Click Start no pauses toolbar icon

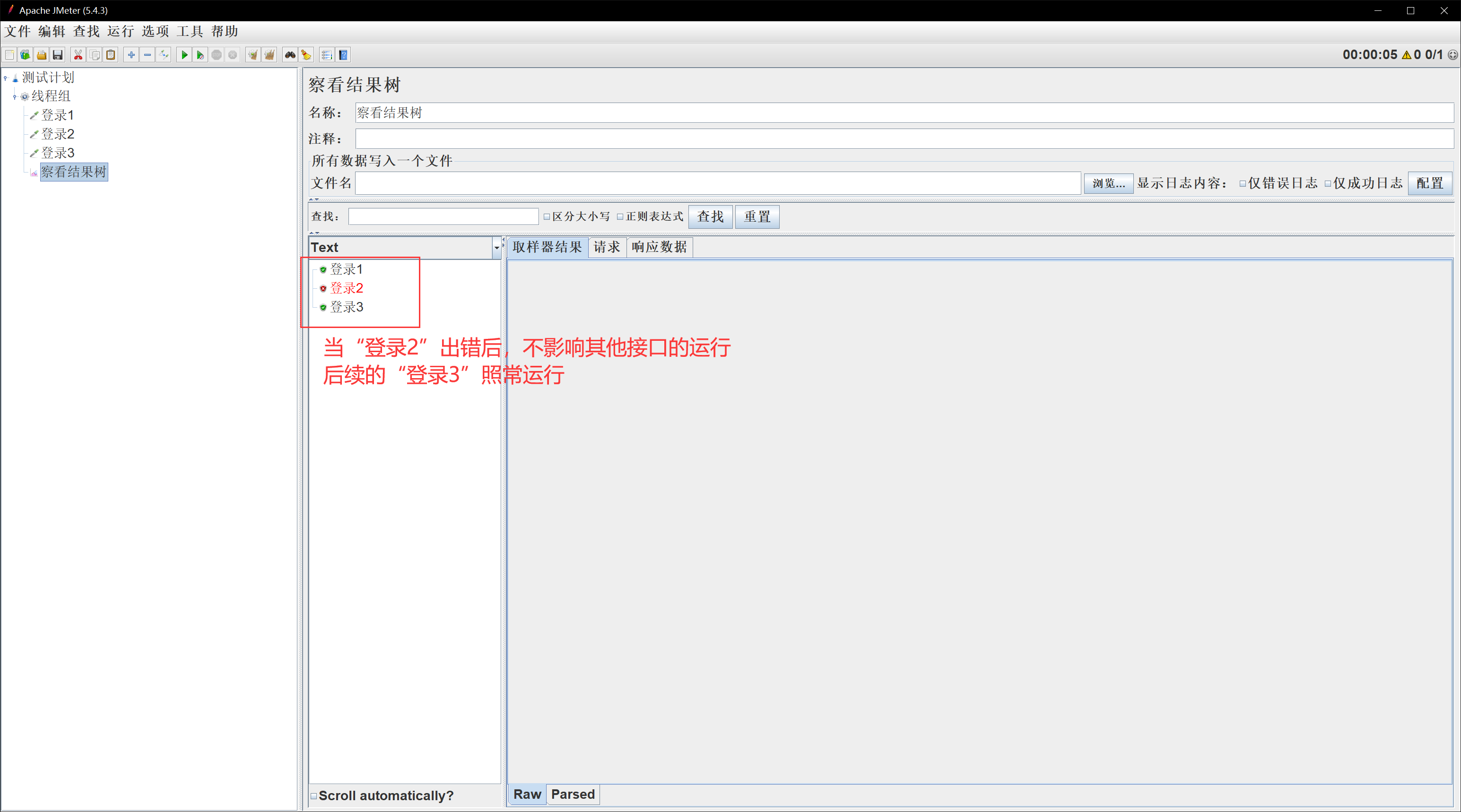point(200,55)
